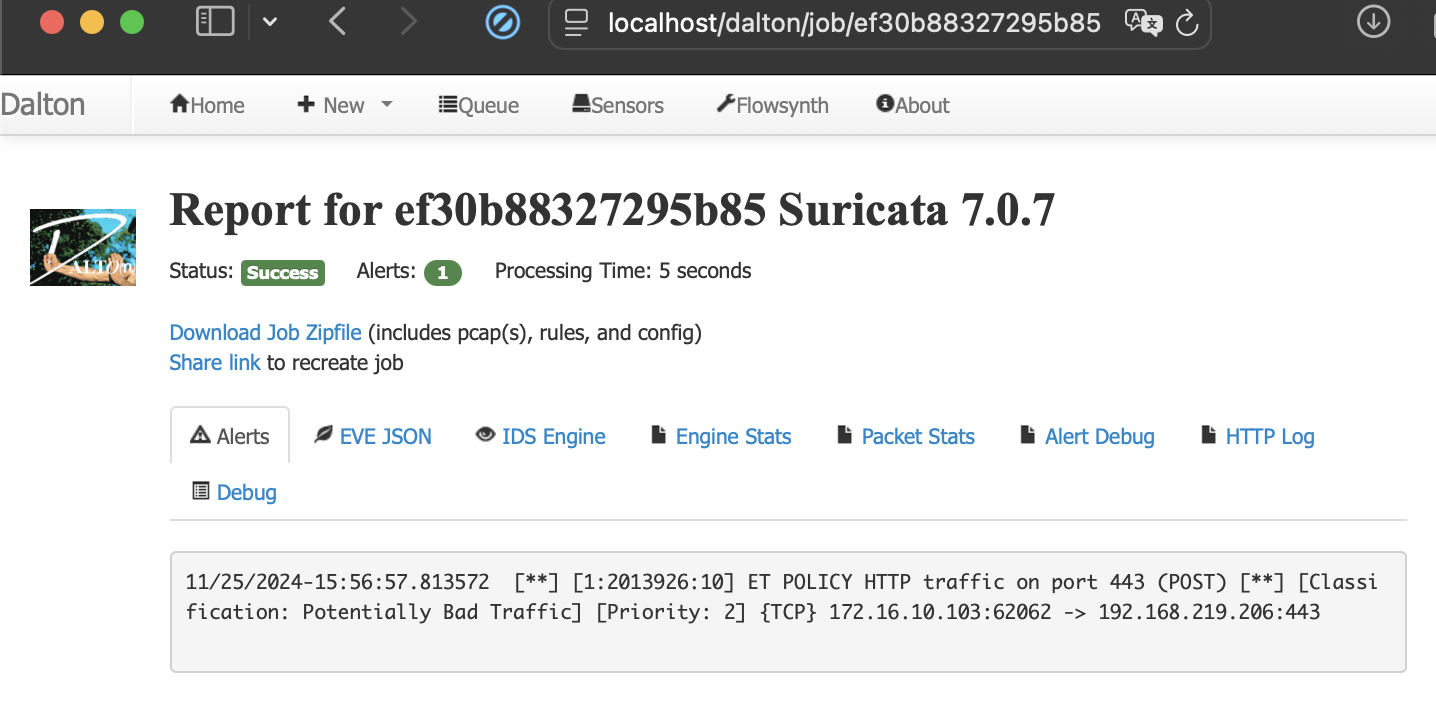1436x724 pixels.
Task: Select the Alerts tab
Action: point(230,436)
